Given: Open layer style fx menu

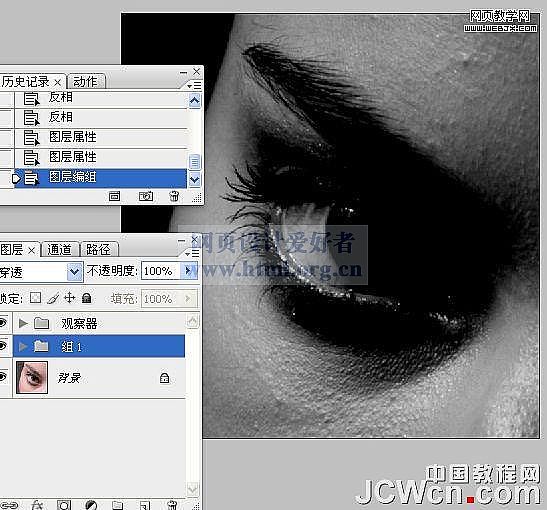Looking at the screenshot, I should pyautogui.click(x=37, y=505).
